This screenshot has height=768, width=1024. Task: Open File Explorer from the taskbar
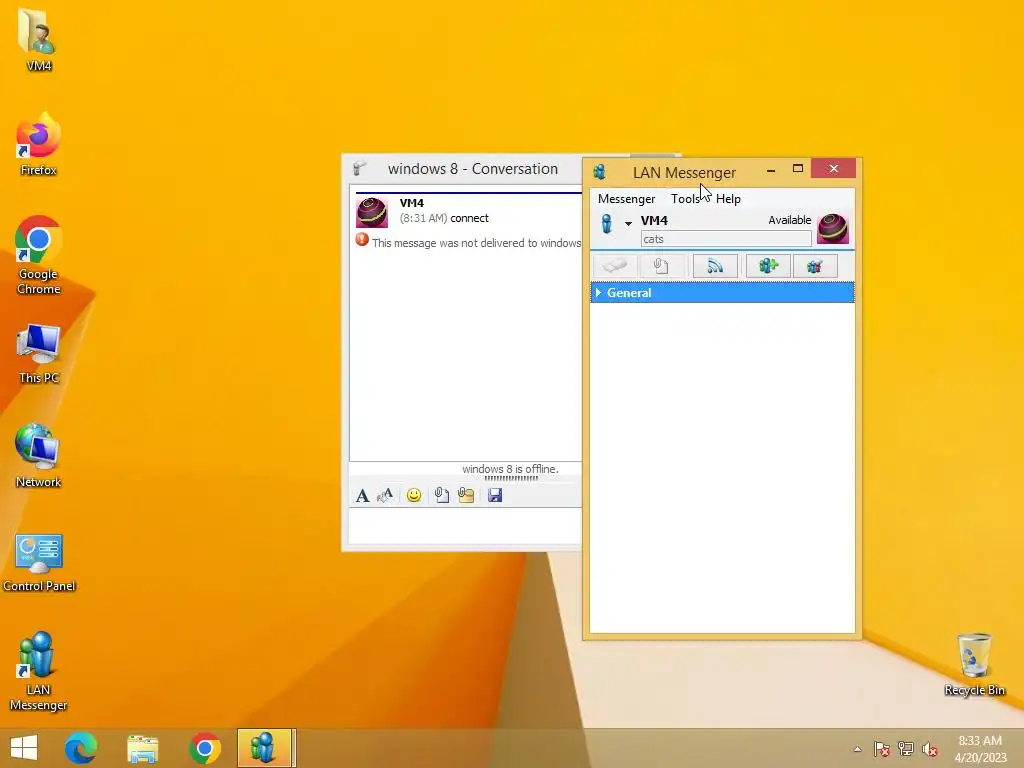coord(142,748)
